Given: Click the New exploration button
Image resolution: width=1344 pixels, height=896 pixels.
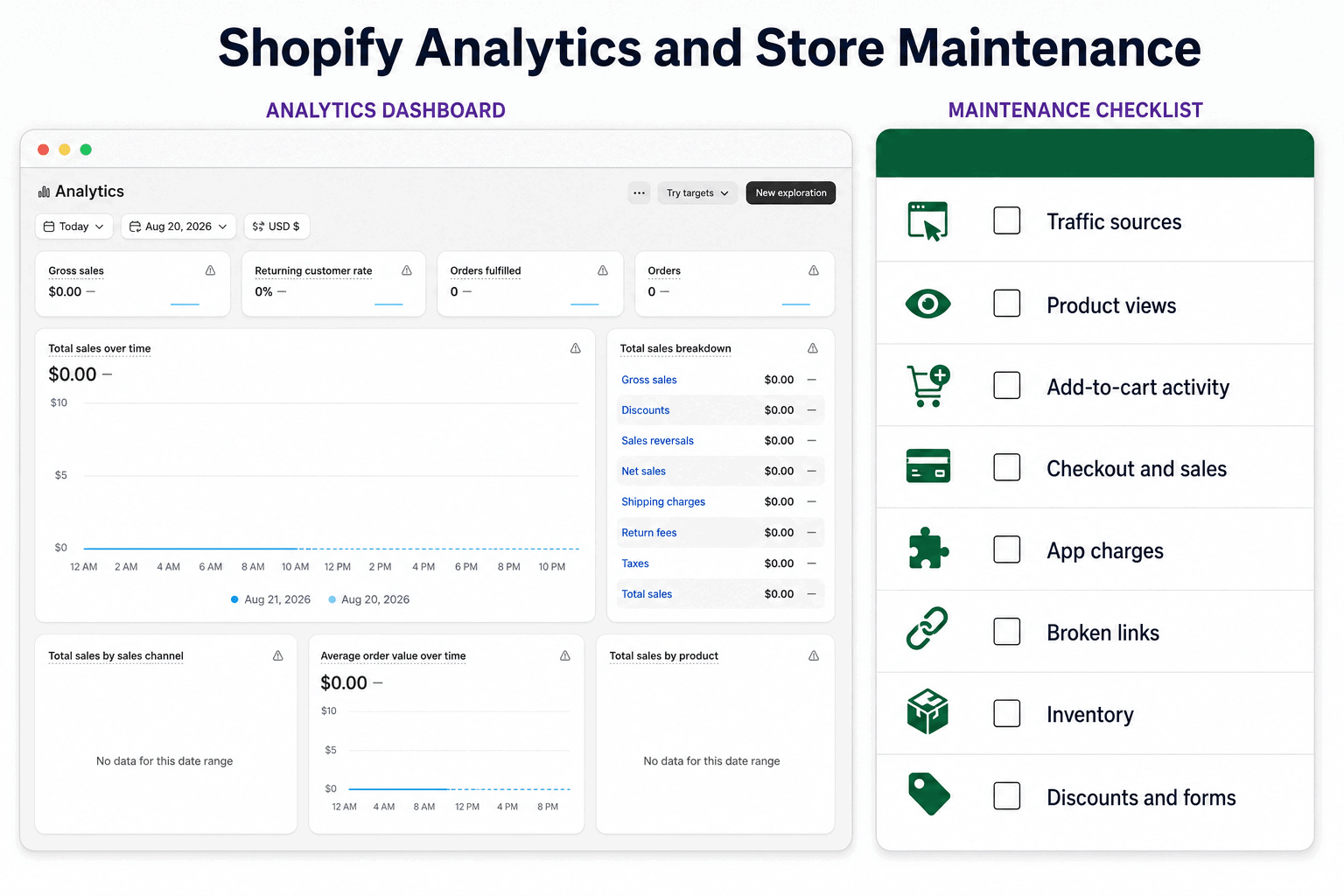Looking at the screenshot, I should tap(791, 193).
